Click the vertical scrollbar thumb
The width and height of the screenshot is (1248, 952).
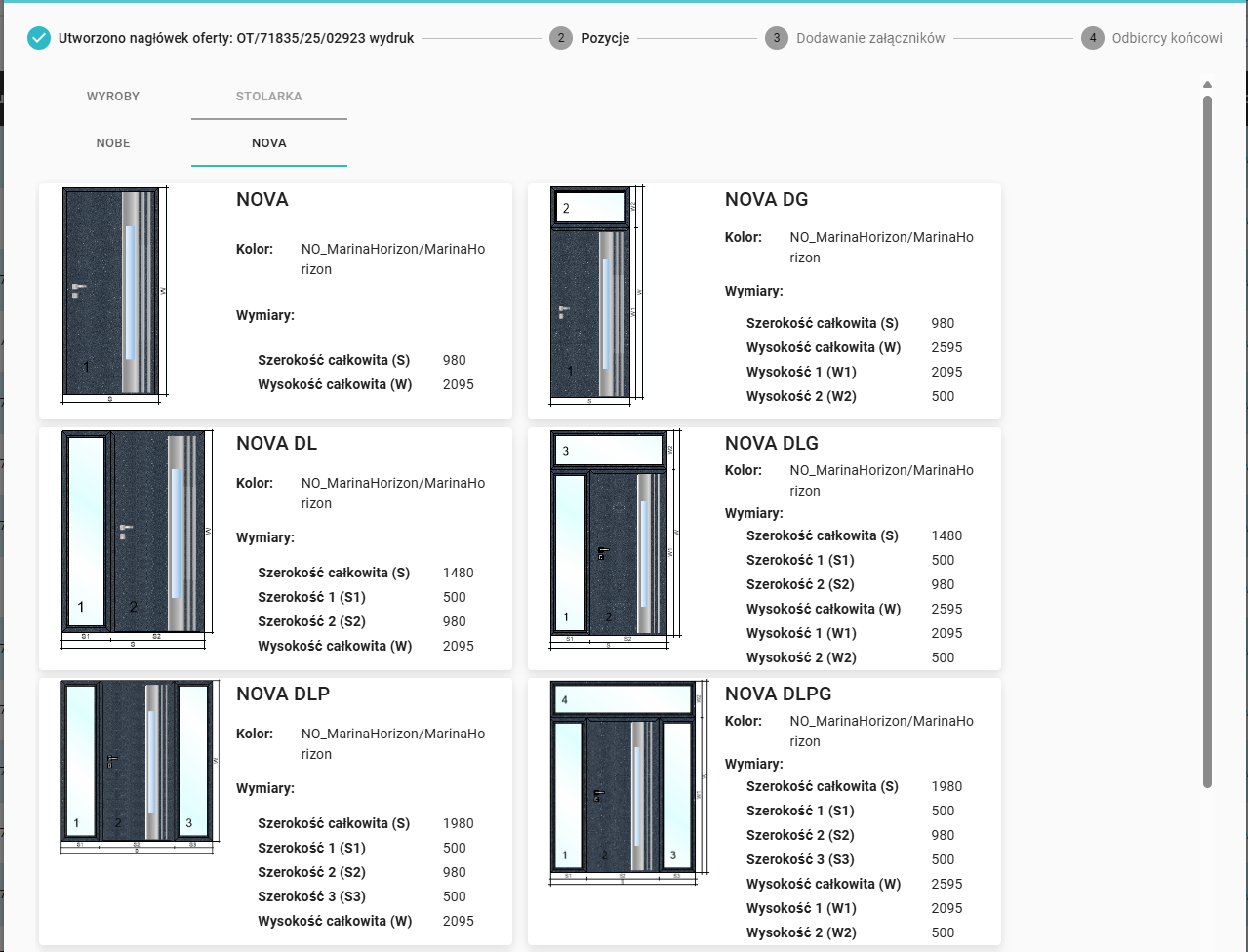(x=1207, y=439)
